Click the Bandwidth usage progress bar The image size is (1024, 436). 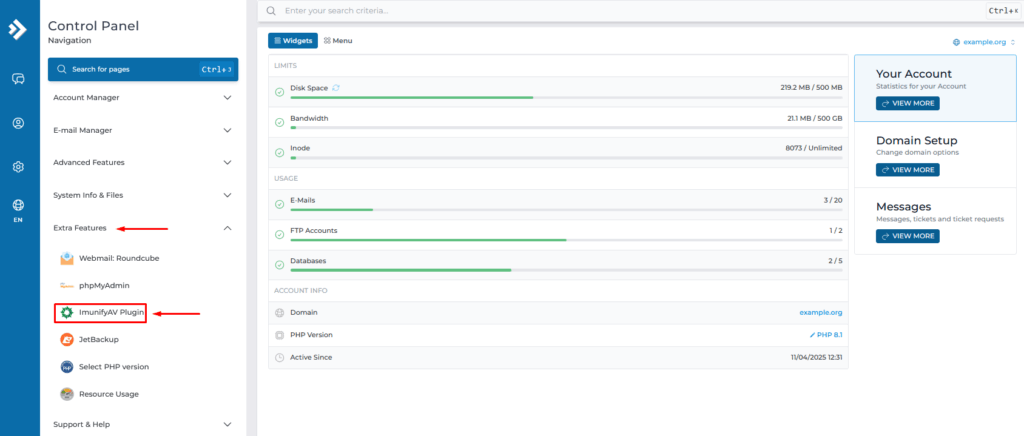(565, 128)
